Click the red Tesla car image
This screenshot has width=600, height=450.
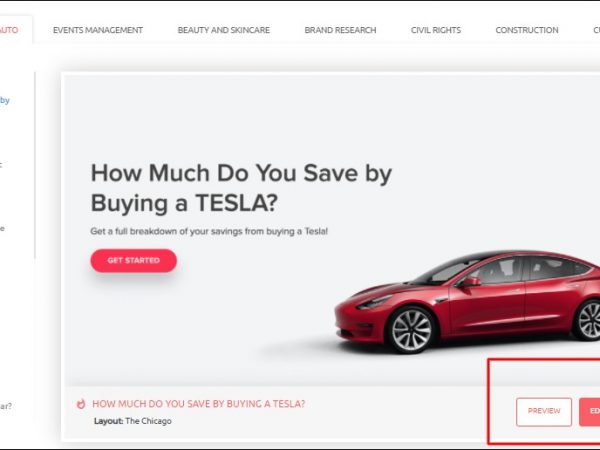coord(467,301)
